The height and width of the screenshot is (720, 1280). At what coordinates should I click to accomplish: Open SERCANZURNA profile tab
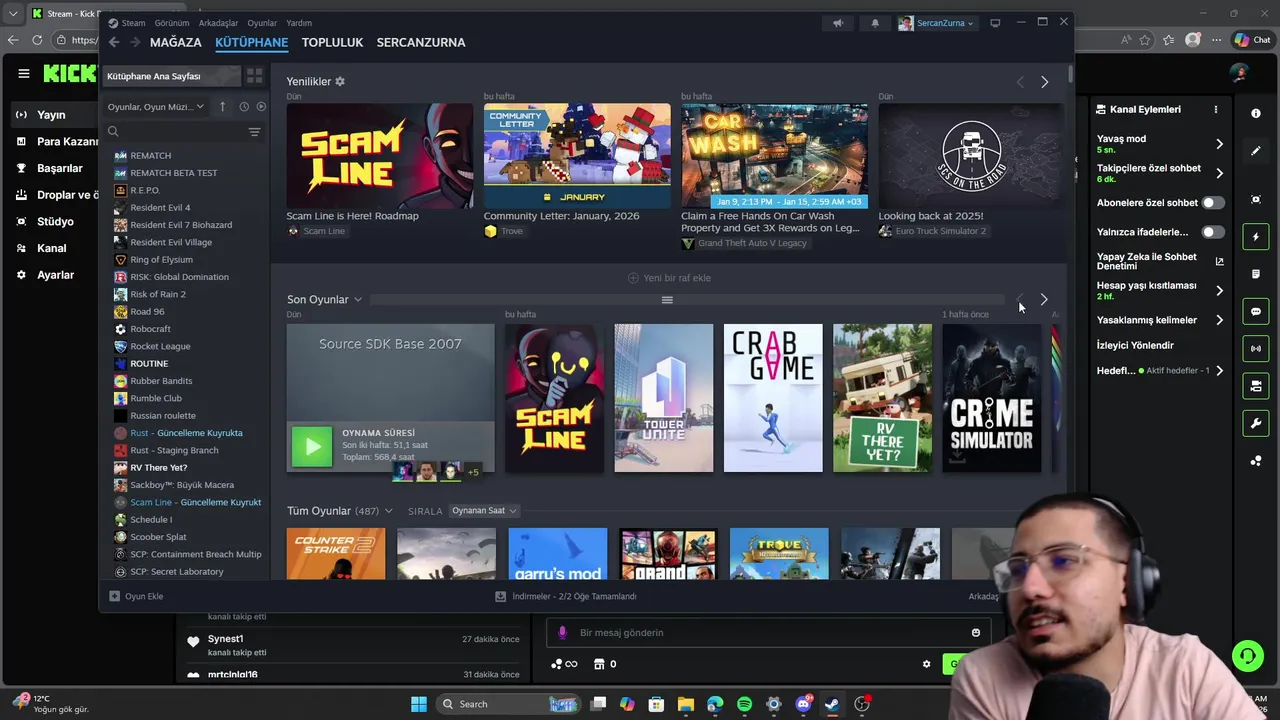point(421,42)
